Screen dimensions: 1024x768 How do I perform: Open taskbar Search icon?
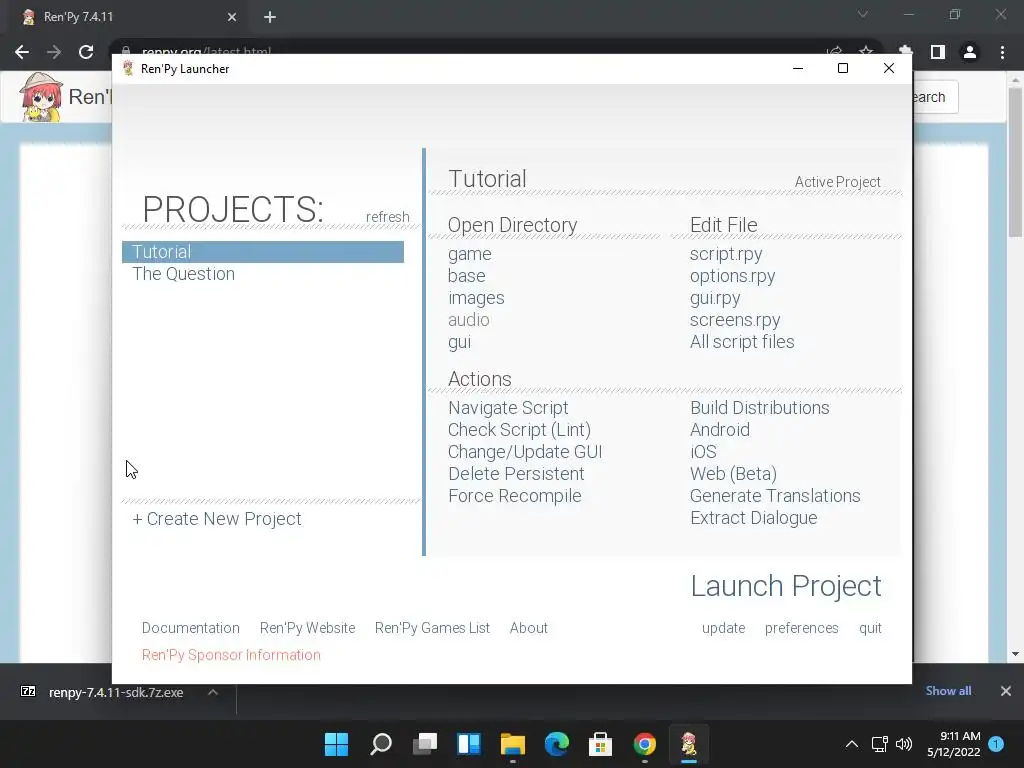[x=381, y=744]
